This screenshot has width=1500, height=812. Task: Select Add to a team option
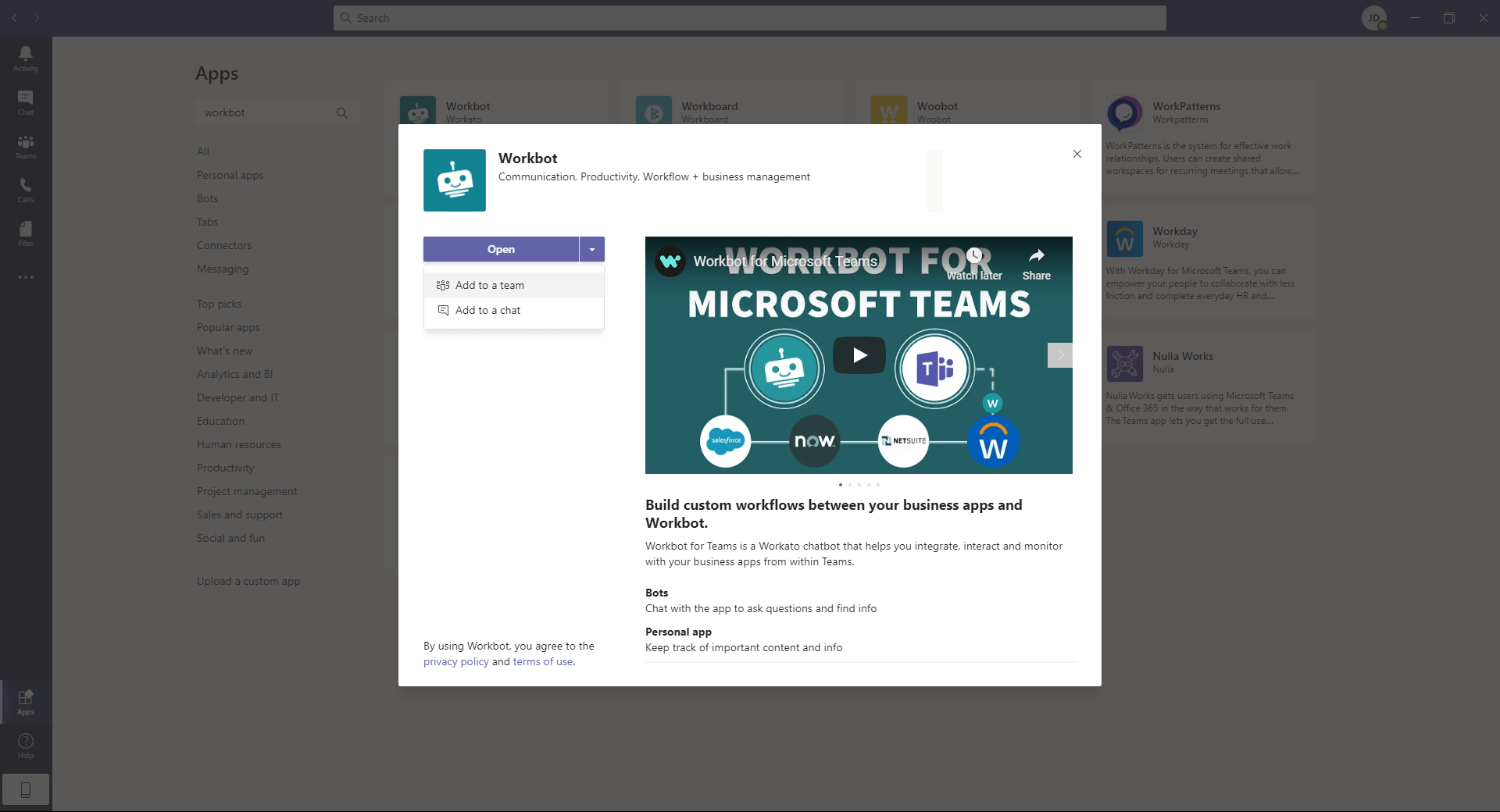click(490, 285)
